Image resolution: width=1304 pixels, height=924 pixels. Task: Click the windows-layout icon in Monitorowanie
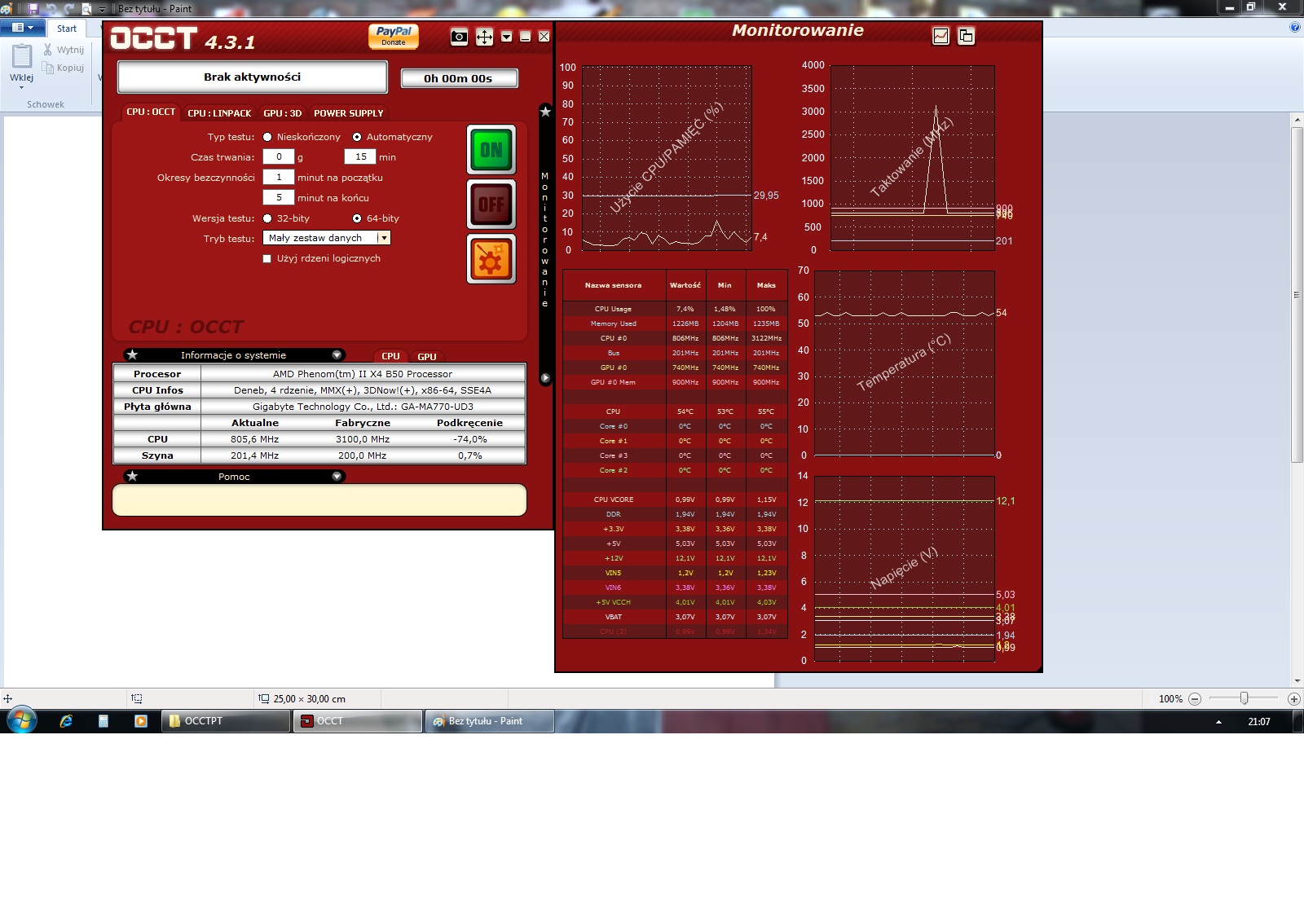click(966, 36)
